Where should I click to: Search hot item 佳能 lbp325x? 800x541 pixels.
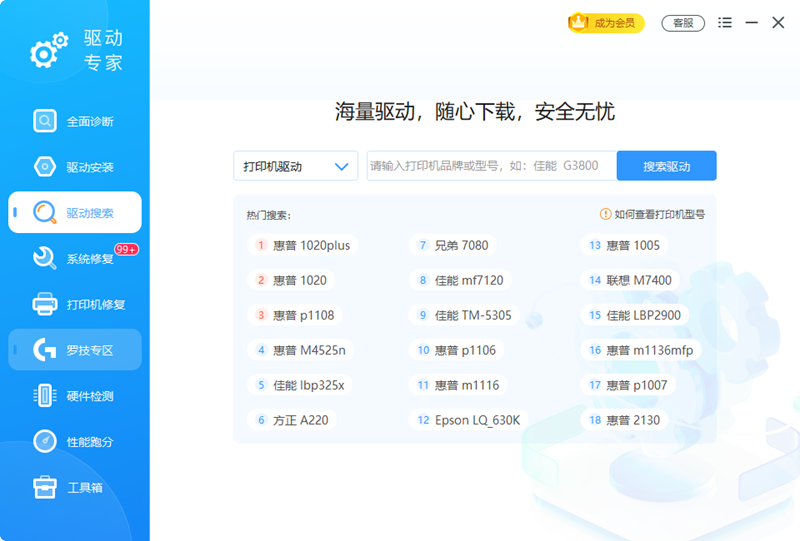tap(300, 385)
